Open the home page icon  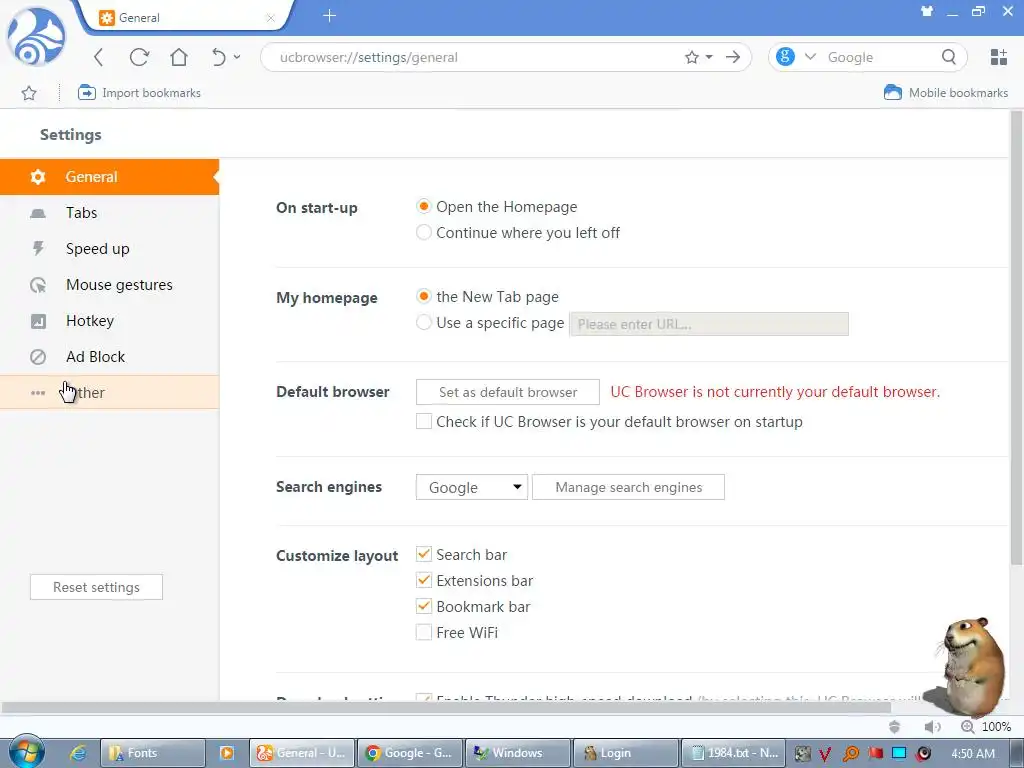179,57
